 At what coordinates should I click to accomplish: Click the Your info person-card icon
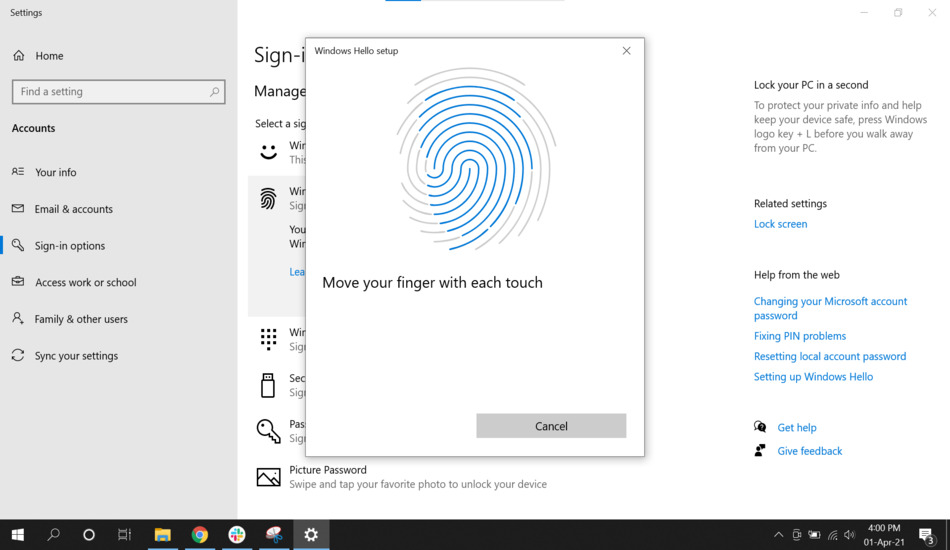pos(18,172)
